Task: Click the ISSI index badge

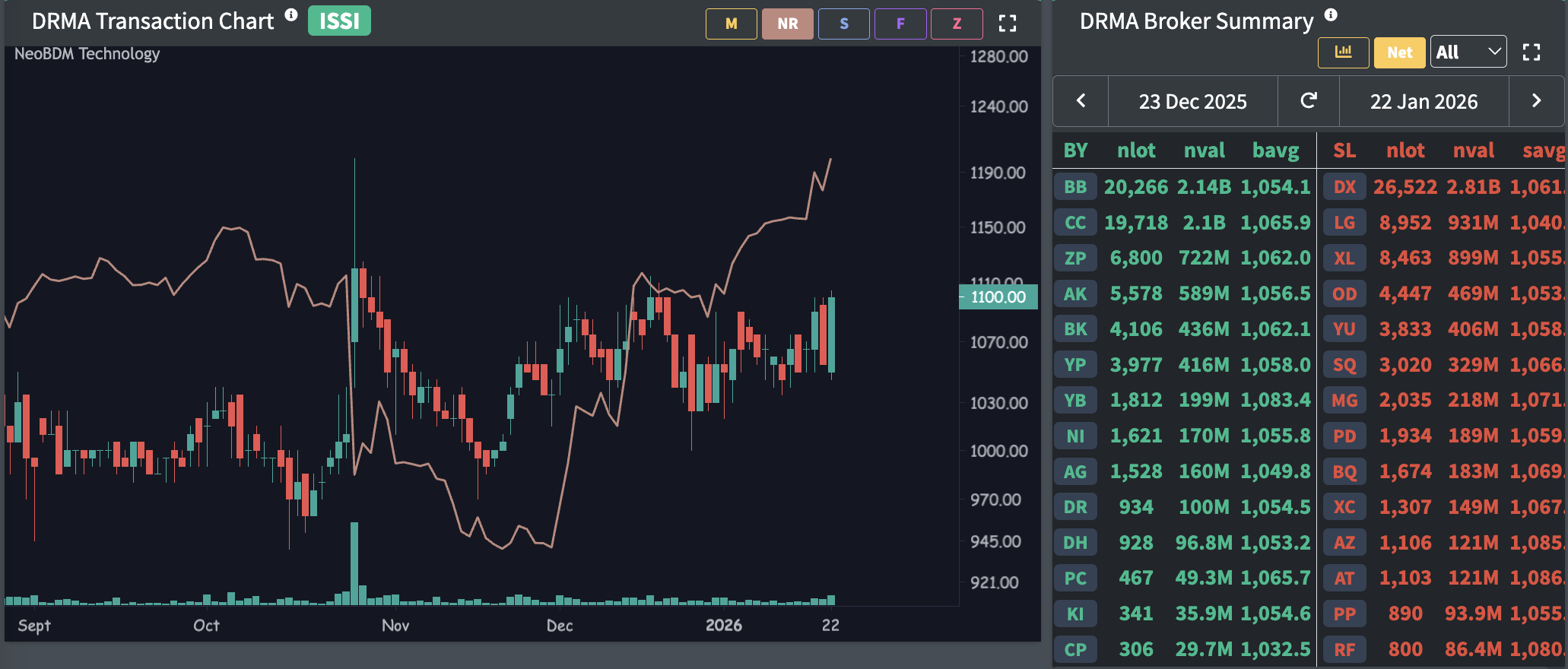Action: coord(339,21)
